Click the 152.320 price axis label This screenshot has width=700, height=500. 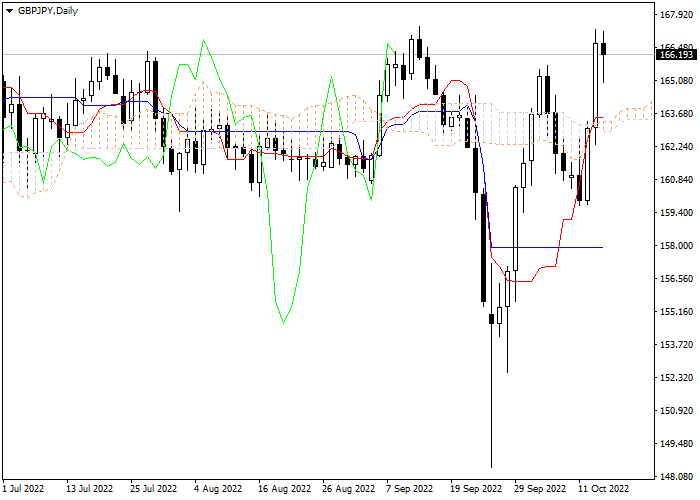pos(676,378)
